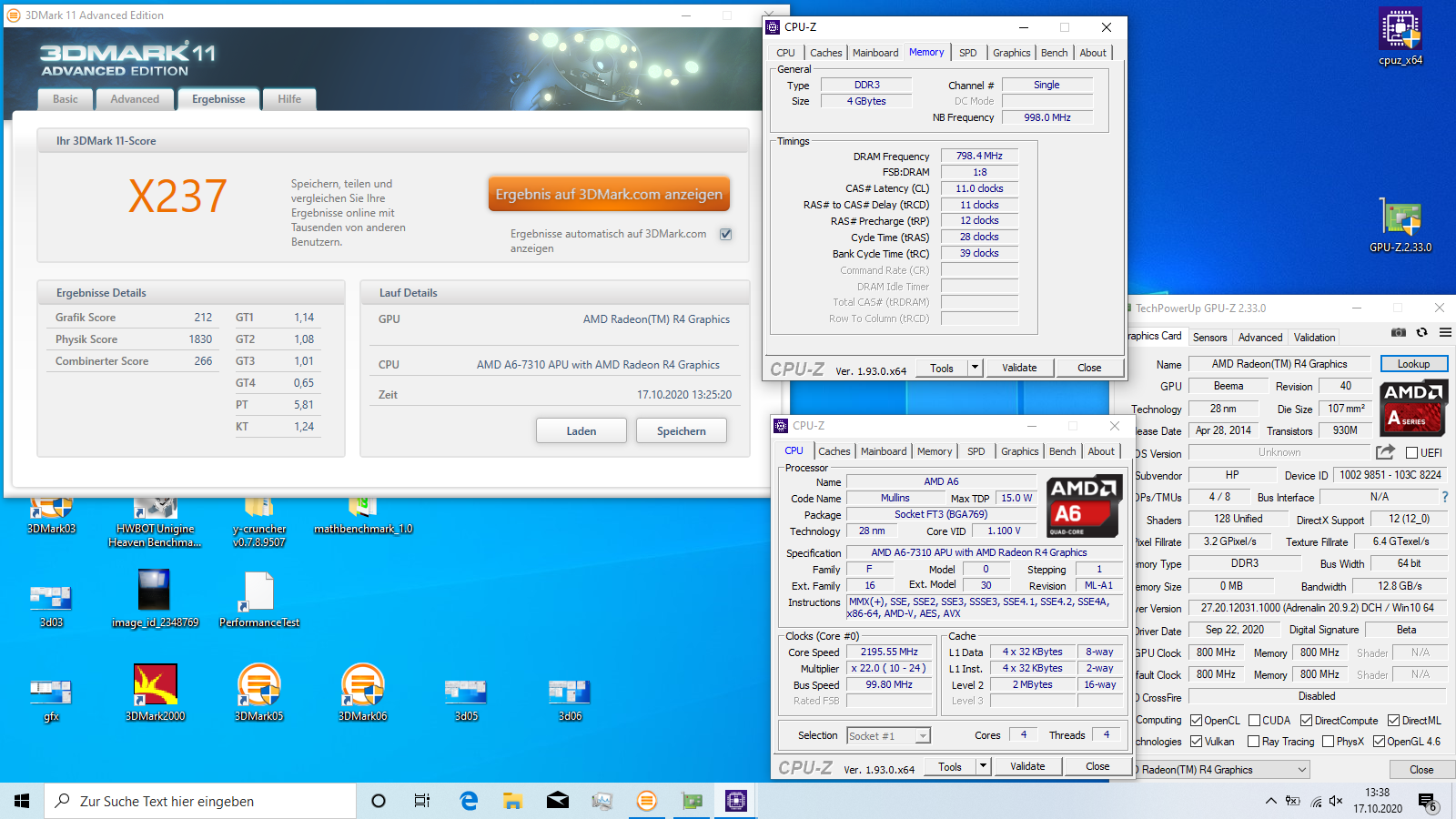The width and height of the screenshot is (1456, 819).
Task: Toggle CUDA checkbox in GPU-Z
Action: tap(1254, 721)
